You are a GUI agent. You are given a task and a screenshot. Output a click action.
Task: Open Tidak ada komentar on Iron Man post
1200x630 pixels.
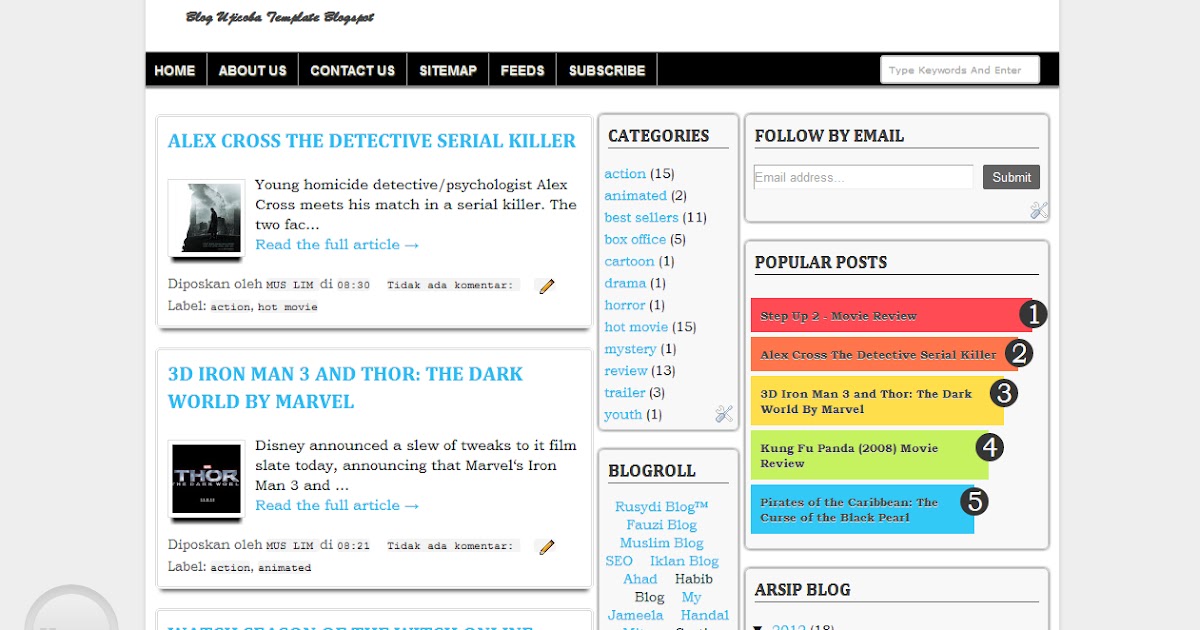450,547
